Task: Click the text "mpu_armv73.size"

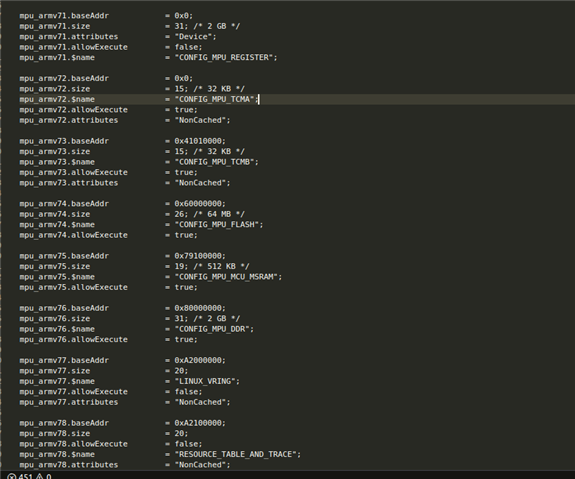Action: click(x=55, y=152)
